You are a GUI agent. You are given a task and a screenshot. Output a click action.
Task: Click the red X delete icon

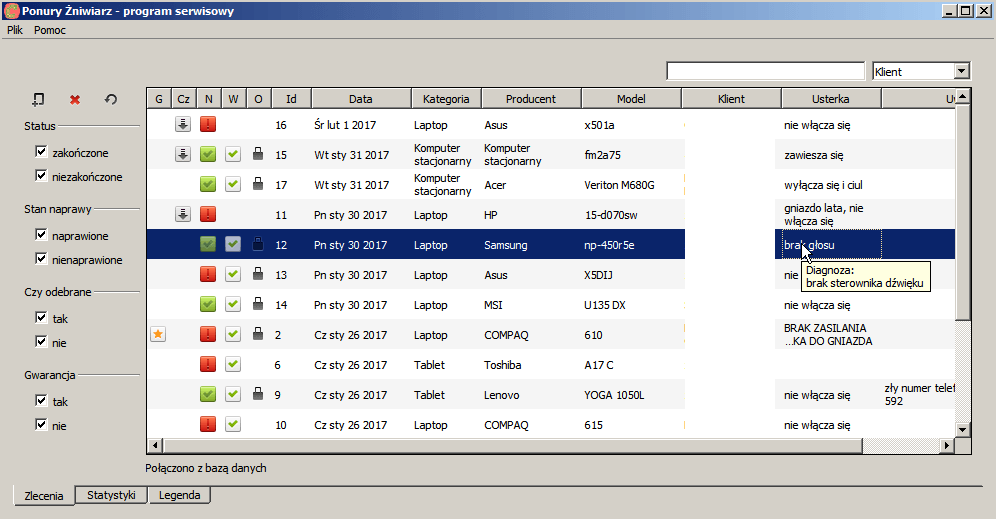coord(75,99)
